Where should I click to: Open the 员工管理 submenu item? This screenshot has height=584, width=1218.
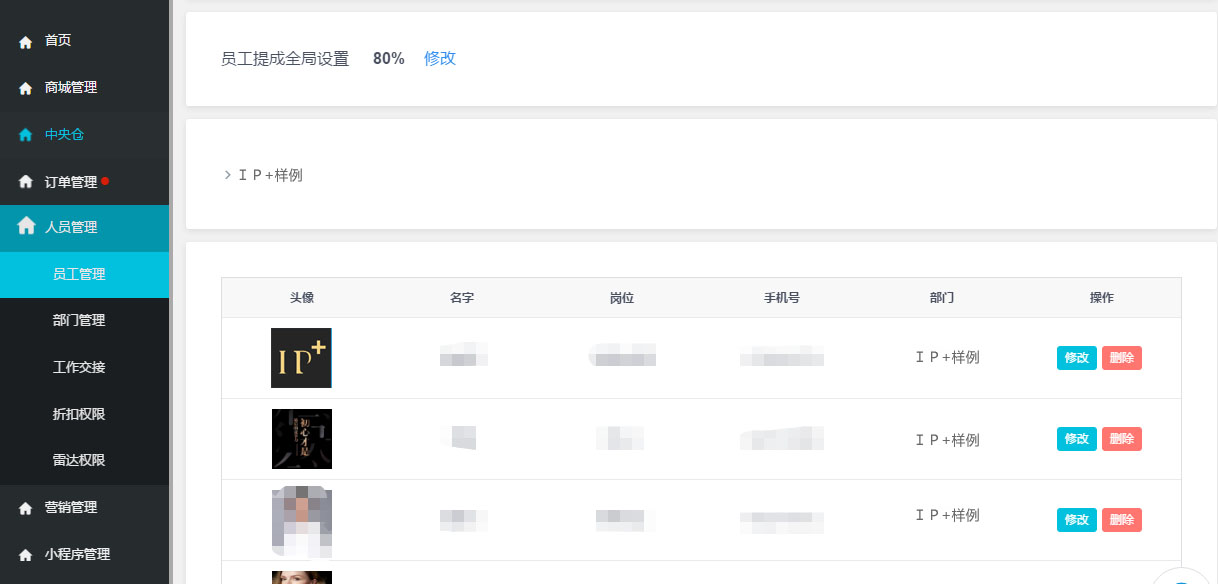click(x=79, y=274)
